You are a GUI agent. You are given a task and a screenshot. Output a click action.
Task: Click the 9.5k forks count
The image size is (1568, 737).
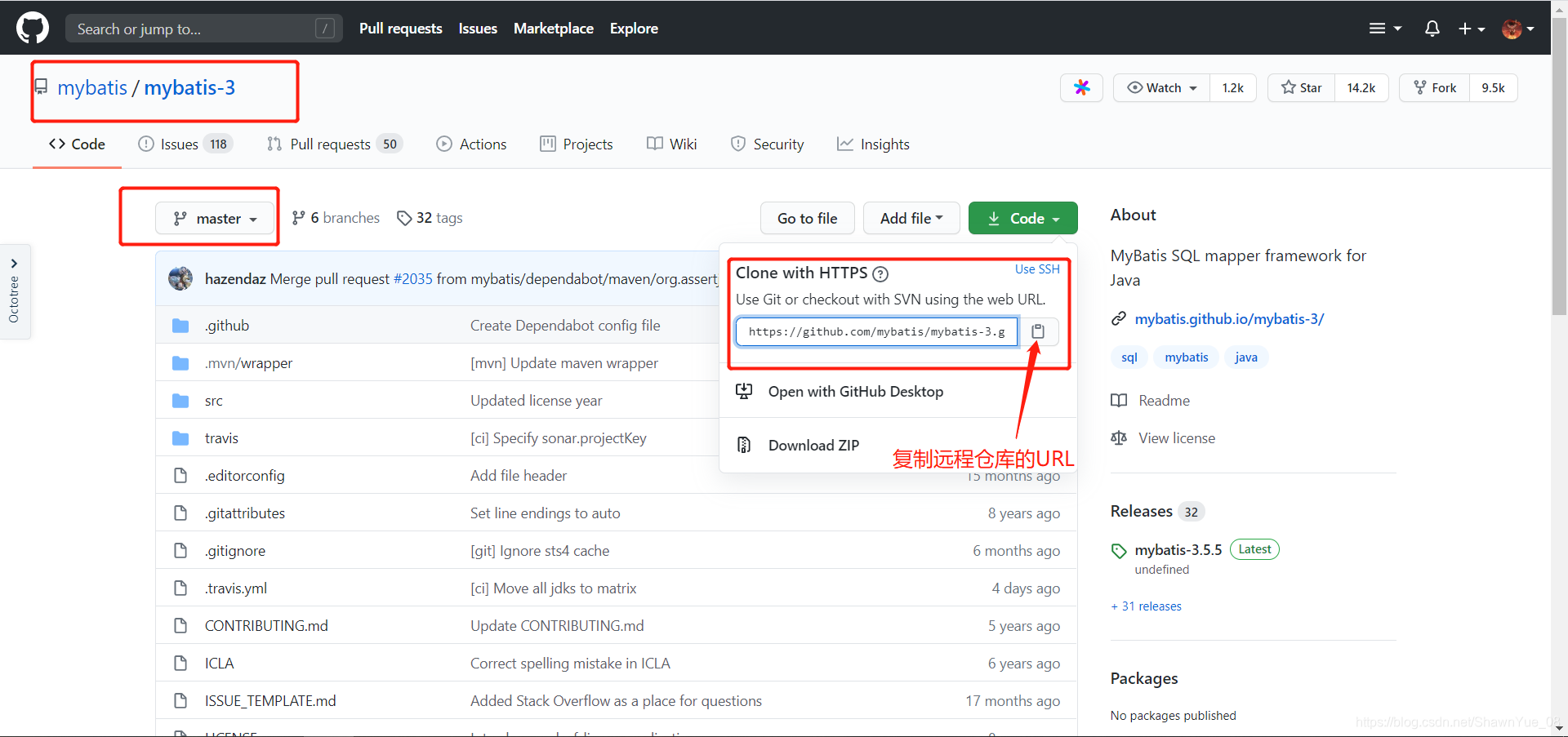click(x=1494, y=87)
